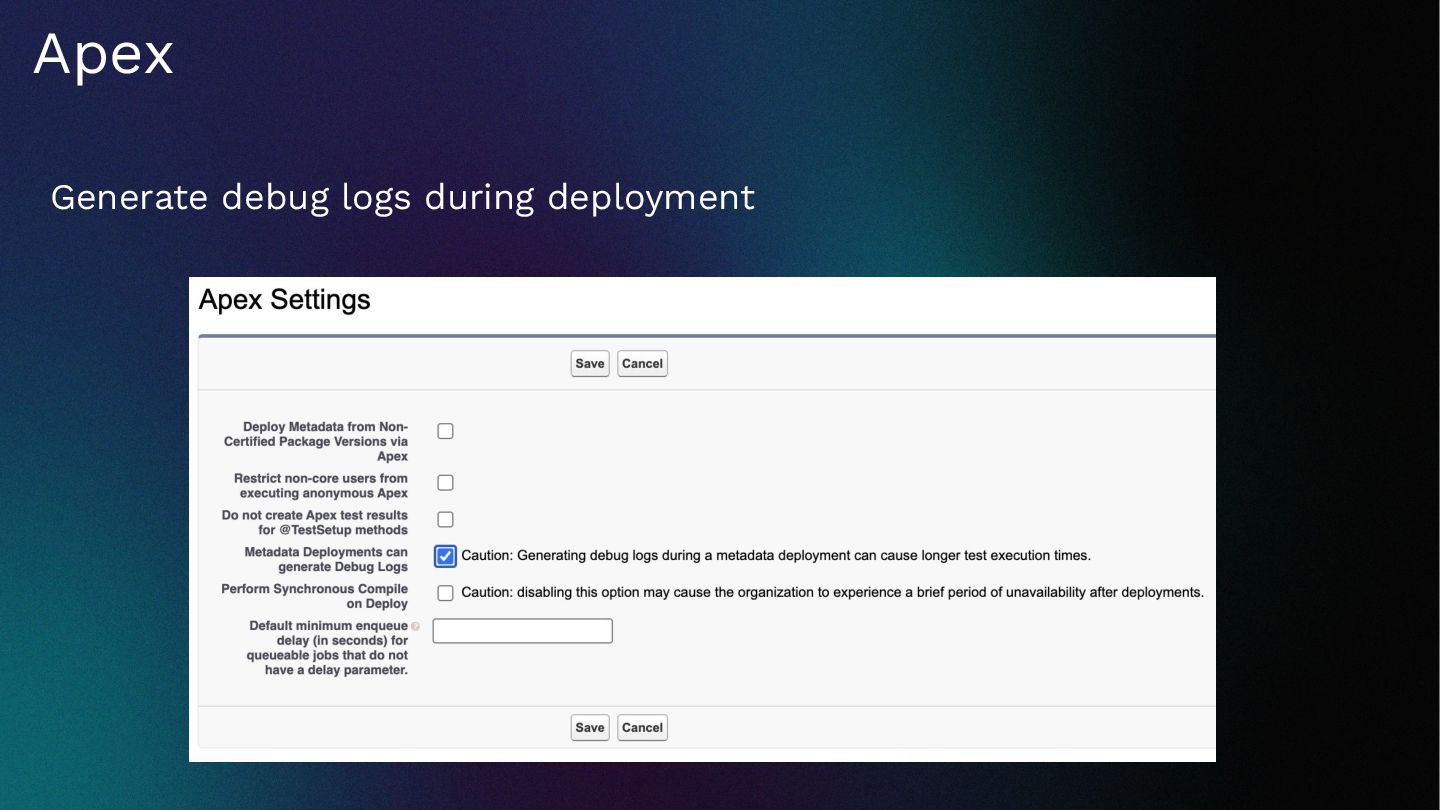Click the "Perform Synchronous Compile on Deploy" label
The width and height of the screenshot is (1440, 810).
(x=315, y=596)
